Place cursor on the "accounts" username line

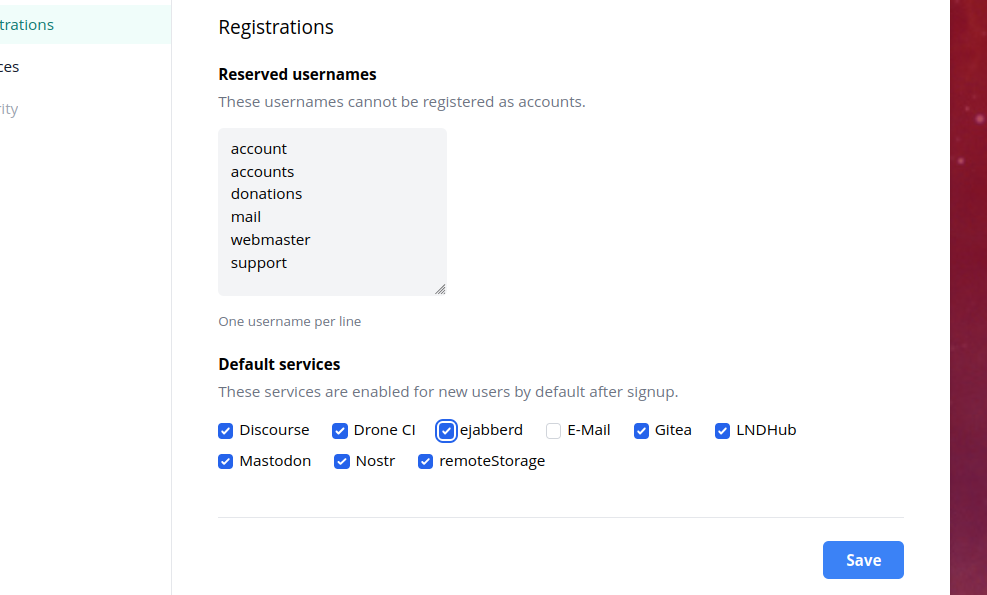click(263, 172)
